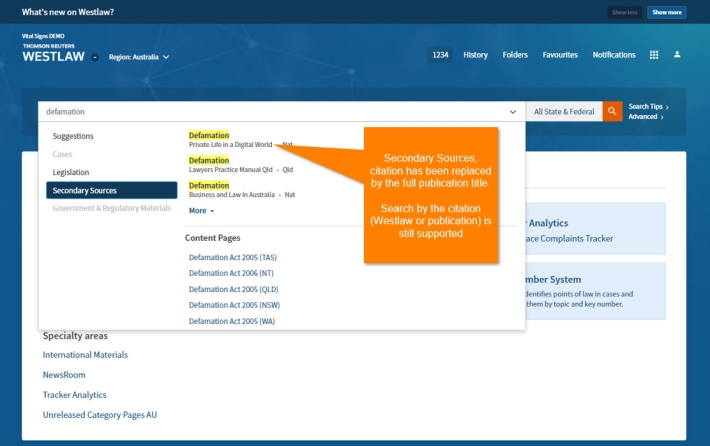Open Search Tips link

click(x=648, y=106)
